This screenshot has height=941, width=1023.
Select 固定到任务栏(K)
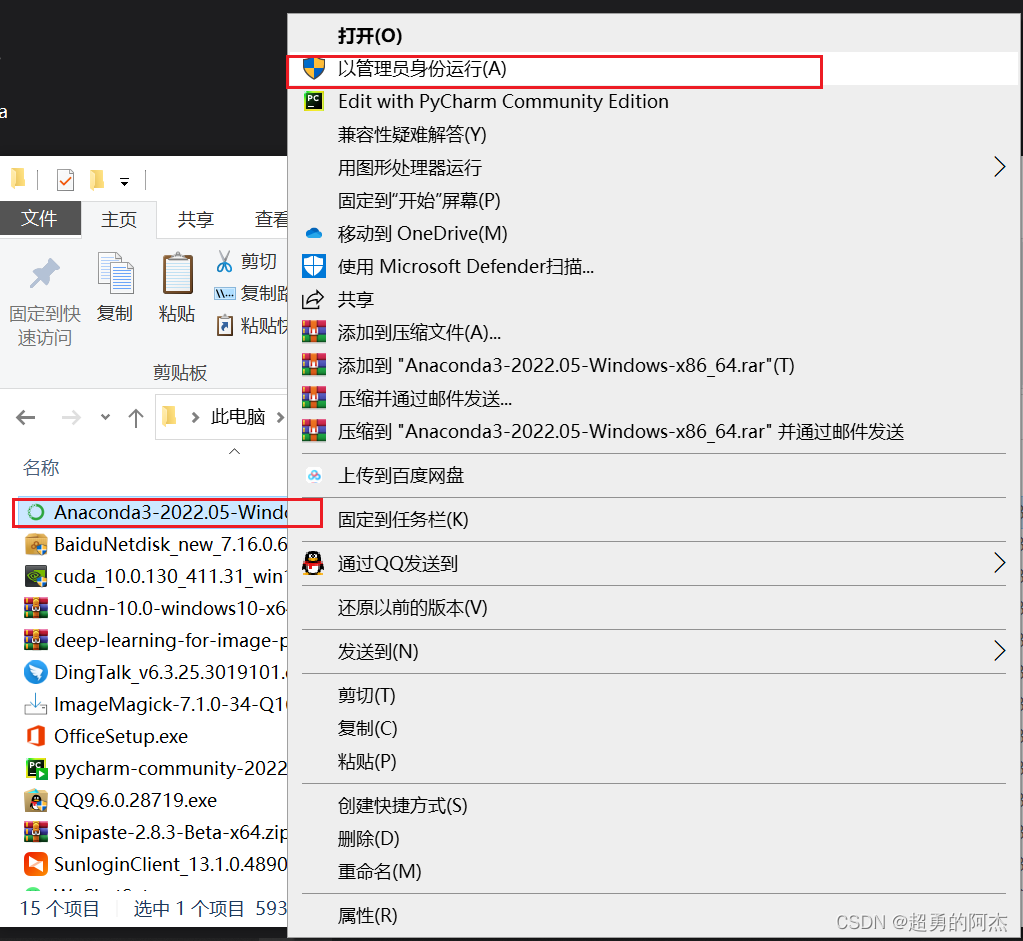pos(403,519)
